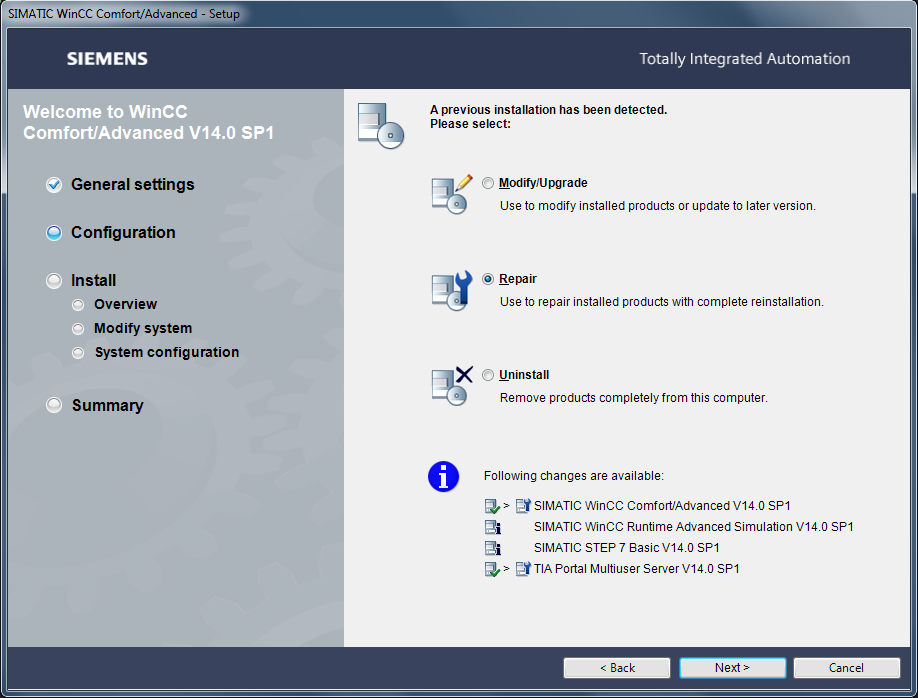Image resolution: width=918 pixels, height=698 pixels.
Task: Open the Configuration step label
Action: (x=123, y=232)
